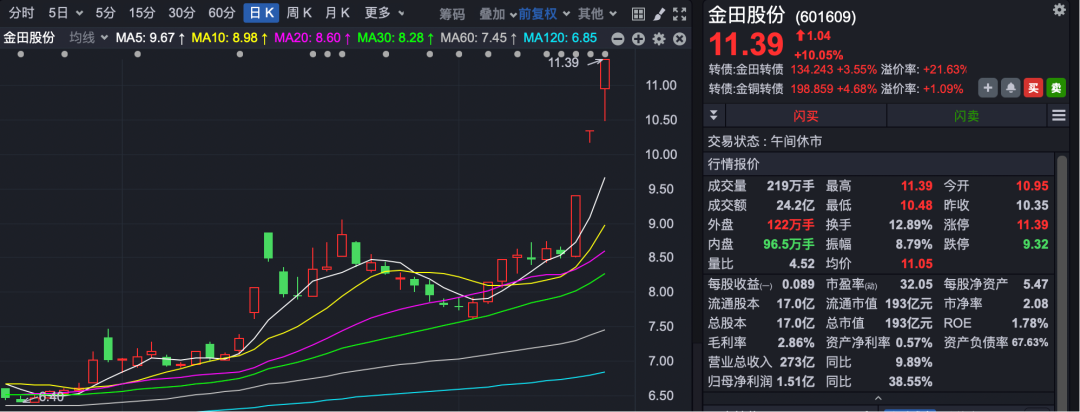Screen dimensions: 1080x412
Task: Select the 周K weekly candlestick tab
Action: tap(299, 13)
